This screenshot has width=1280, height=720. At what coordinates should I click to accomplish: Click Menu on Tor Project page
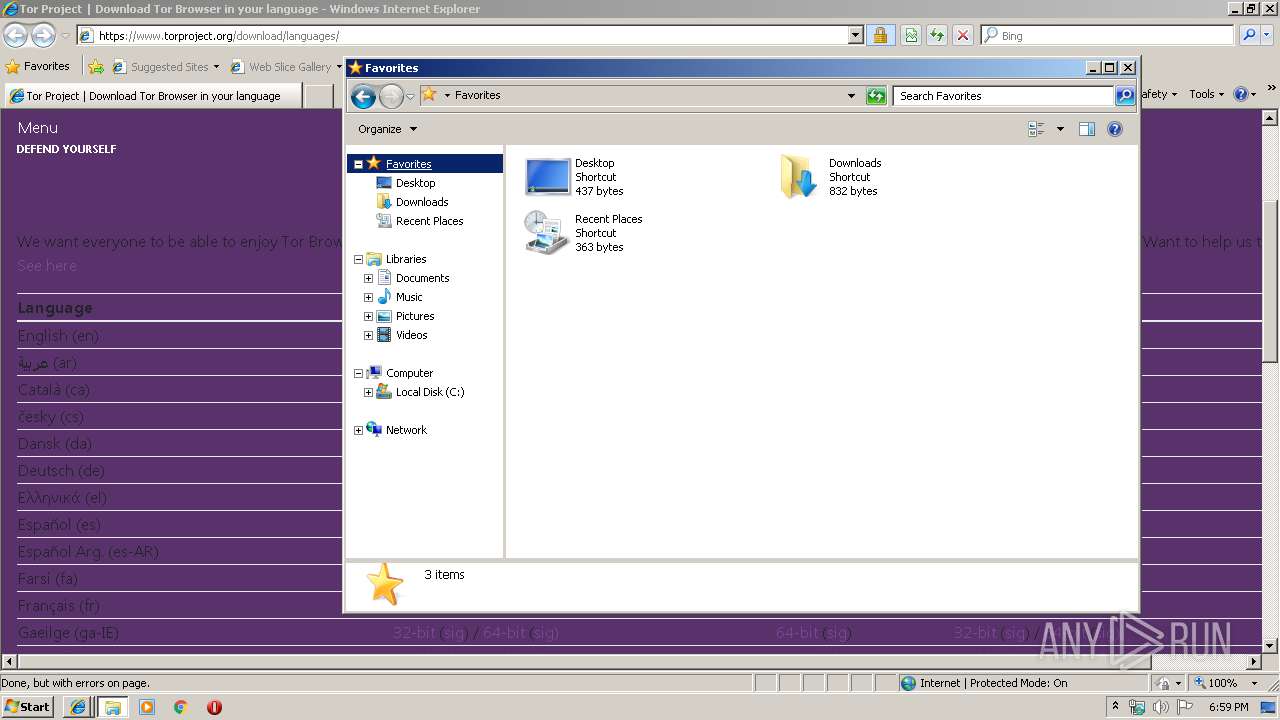coord(37,128)
